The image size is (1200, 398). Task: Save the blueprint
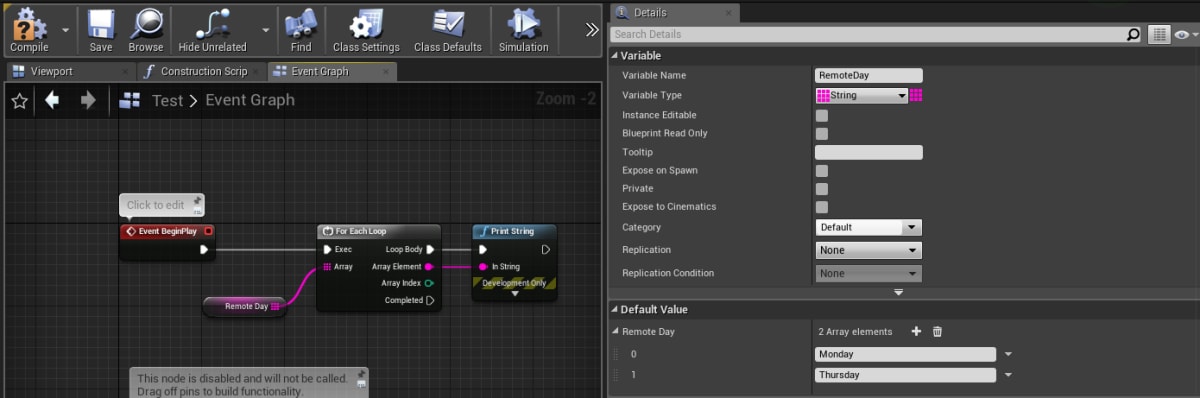point(101,30)
